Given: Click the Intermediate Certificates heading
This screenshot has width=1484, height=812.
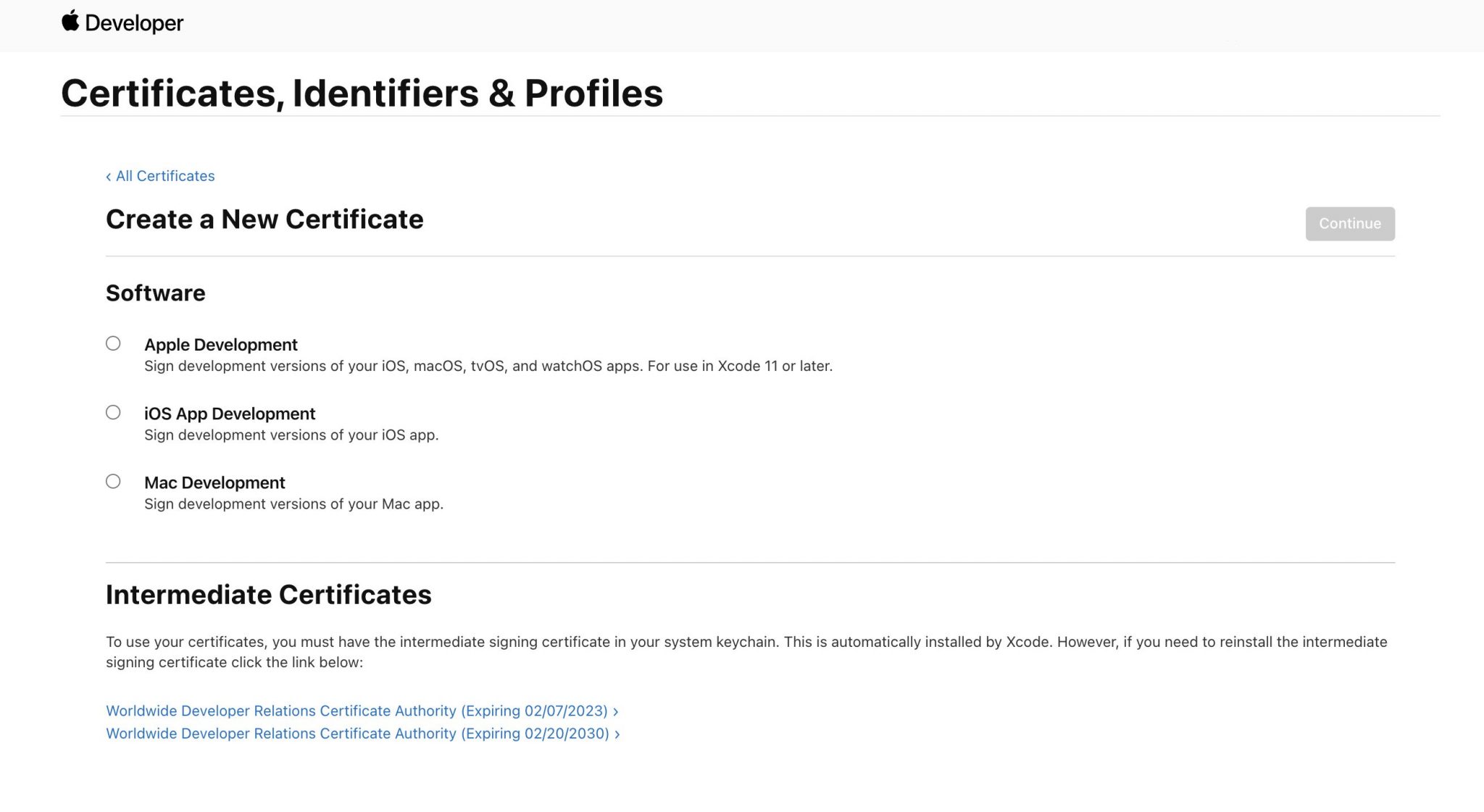Looking at the screenshot, I should [x=269, y=595].
